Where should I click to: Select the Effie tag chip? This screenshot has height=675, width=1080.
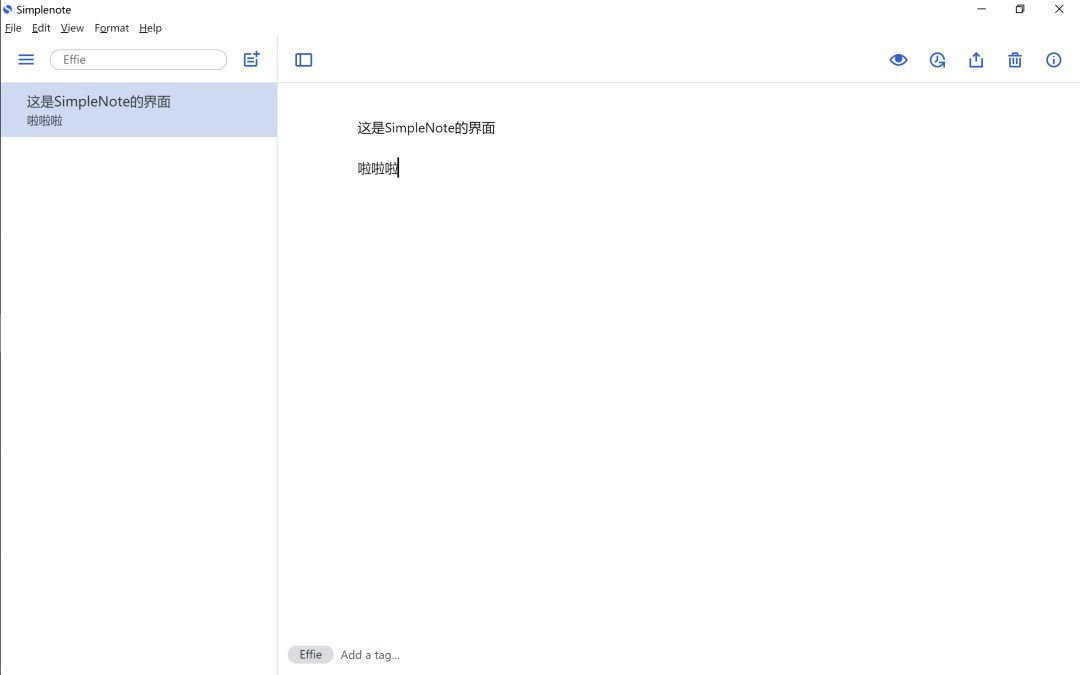click(x=311, y=654)
